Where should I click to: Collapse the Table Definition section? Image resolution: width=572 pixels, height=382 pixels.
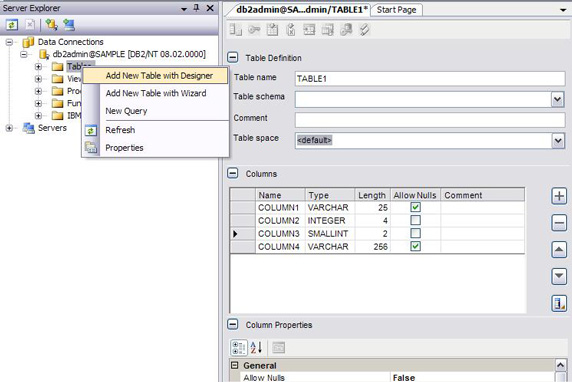pos(233,57)
